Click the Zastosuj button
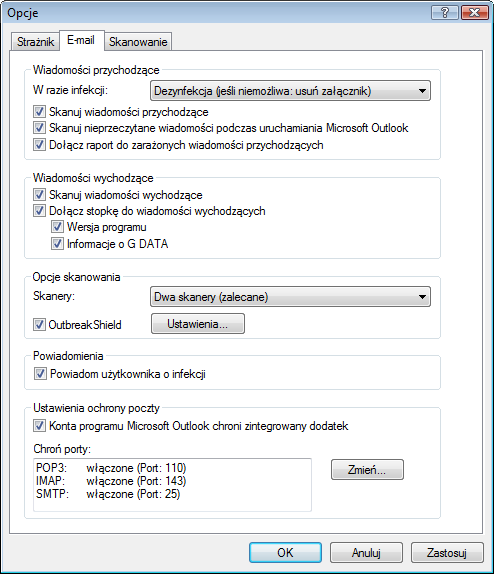The width and height of the screenshot is (494, 574). [447, 553]
